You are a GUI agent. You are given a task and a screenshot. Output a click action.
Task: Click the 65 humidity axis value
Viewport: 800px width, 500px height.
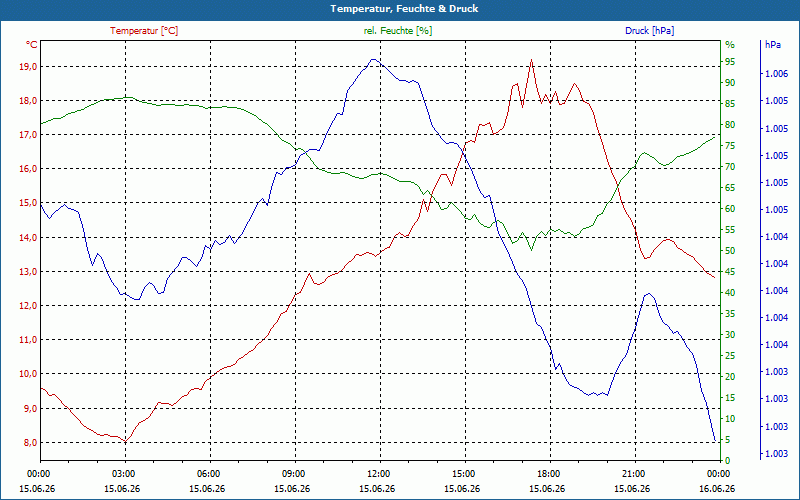730,188
